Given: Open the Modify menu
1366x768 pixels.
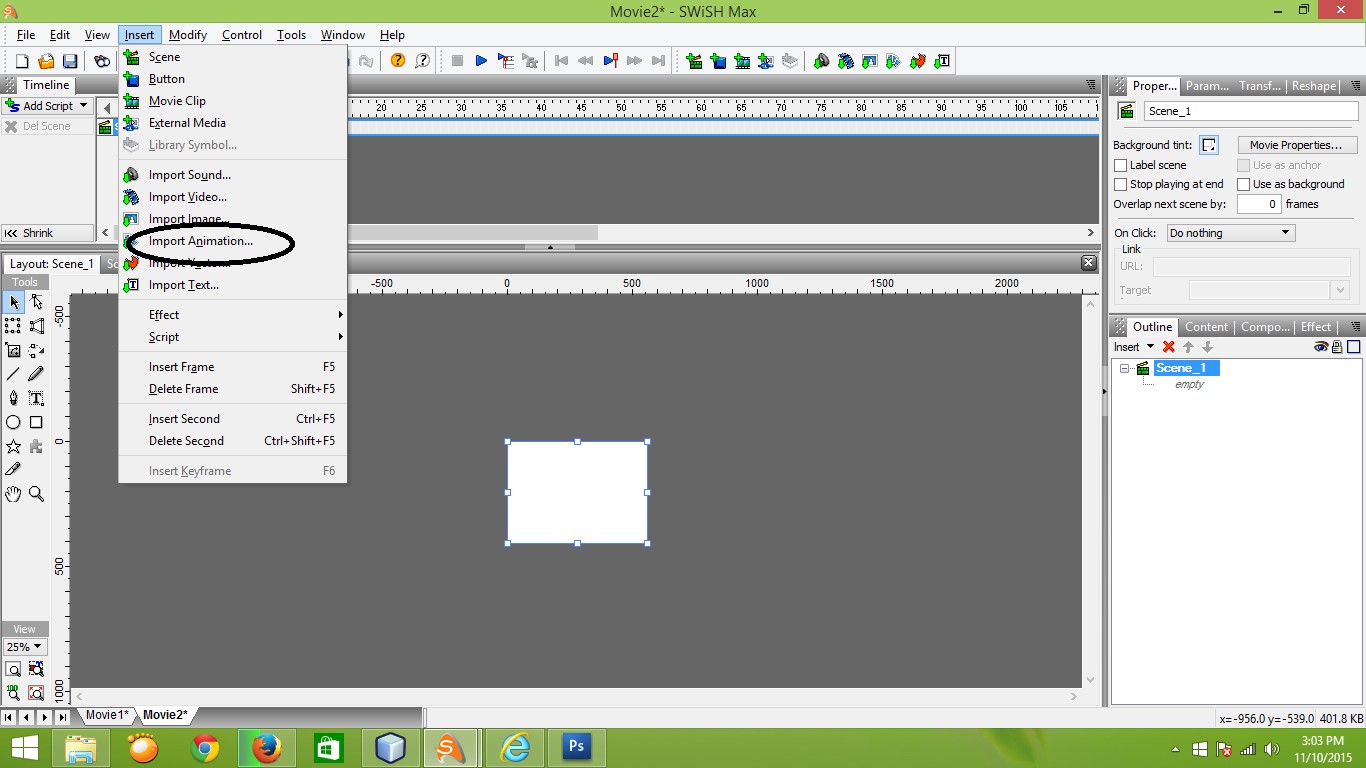Looking at the screenshot, I should click(x=188, y=35).
